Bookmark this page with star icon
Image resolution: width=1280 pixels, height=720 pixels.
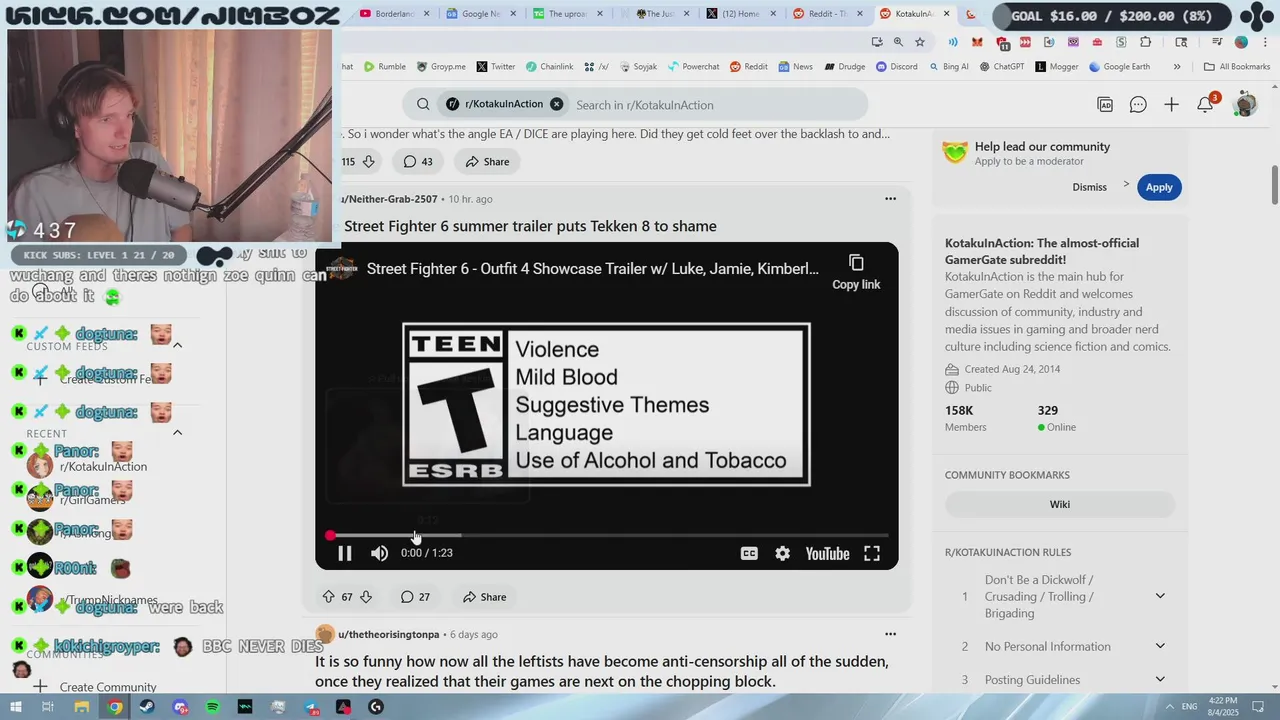point(920,42)
